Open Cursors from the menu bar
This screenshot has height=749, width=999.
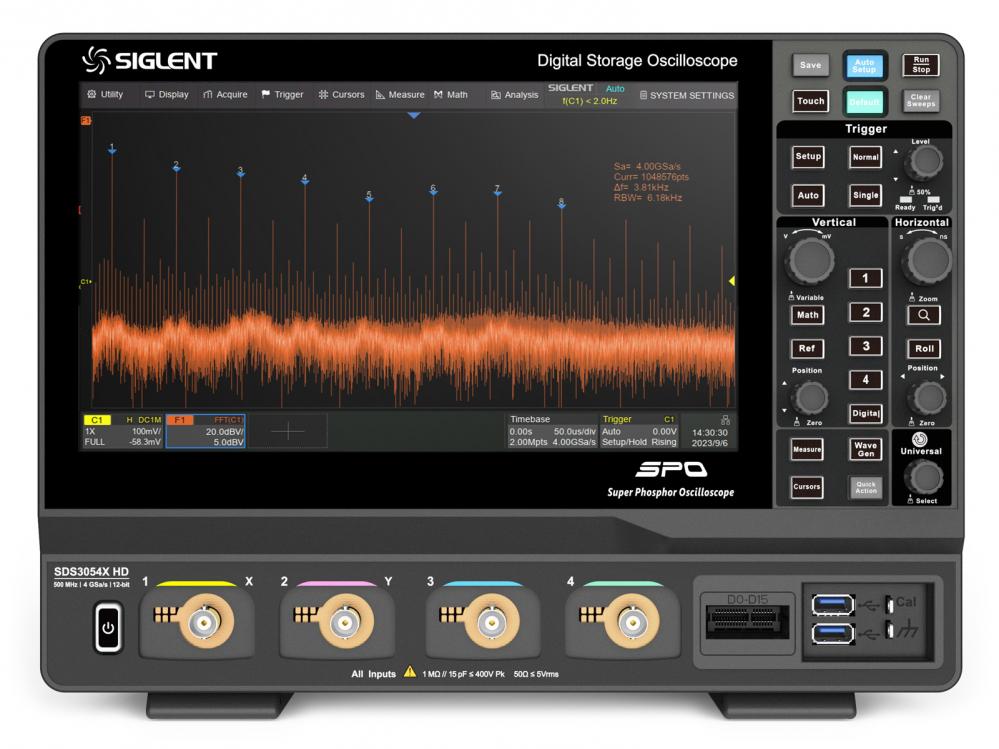341,95
